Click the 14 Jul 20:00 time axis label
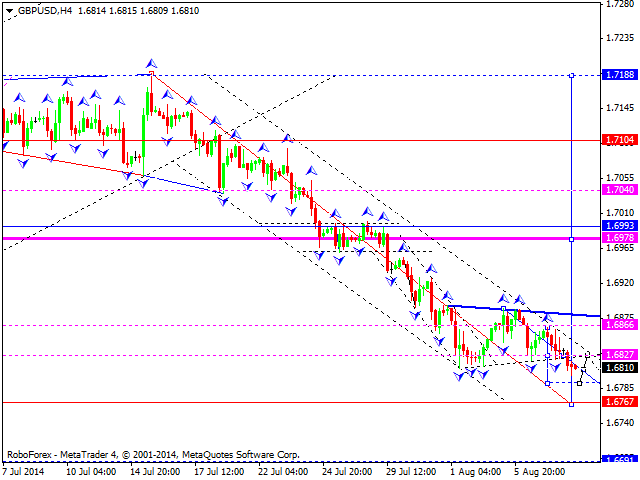 (154, 469)
